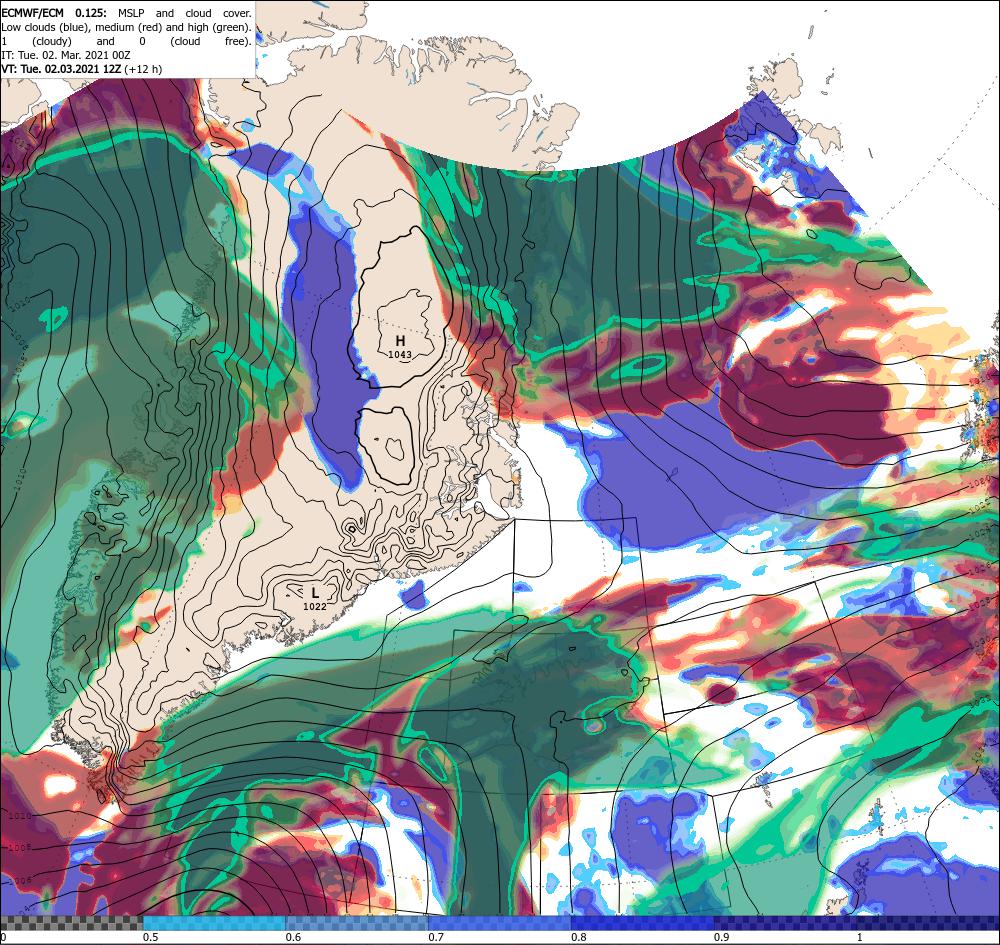Click the 'VT: Tue. 02.03.2021 12Z' valid time

[x=61, y=69]
